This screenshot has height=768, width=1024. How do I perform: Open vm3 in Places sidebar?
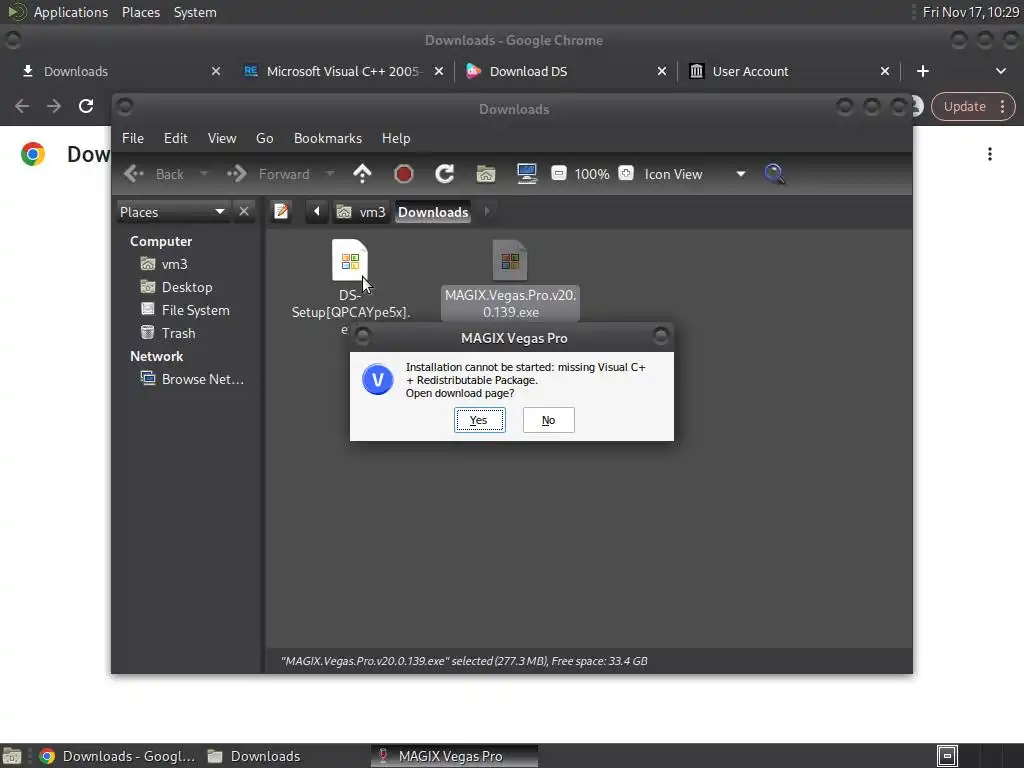click(174, 264)
